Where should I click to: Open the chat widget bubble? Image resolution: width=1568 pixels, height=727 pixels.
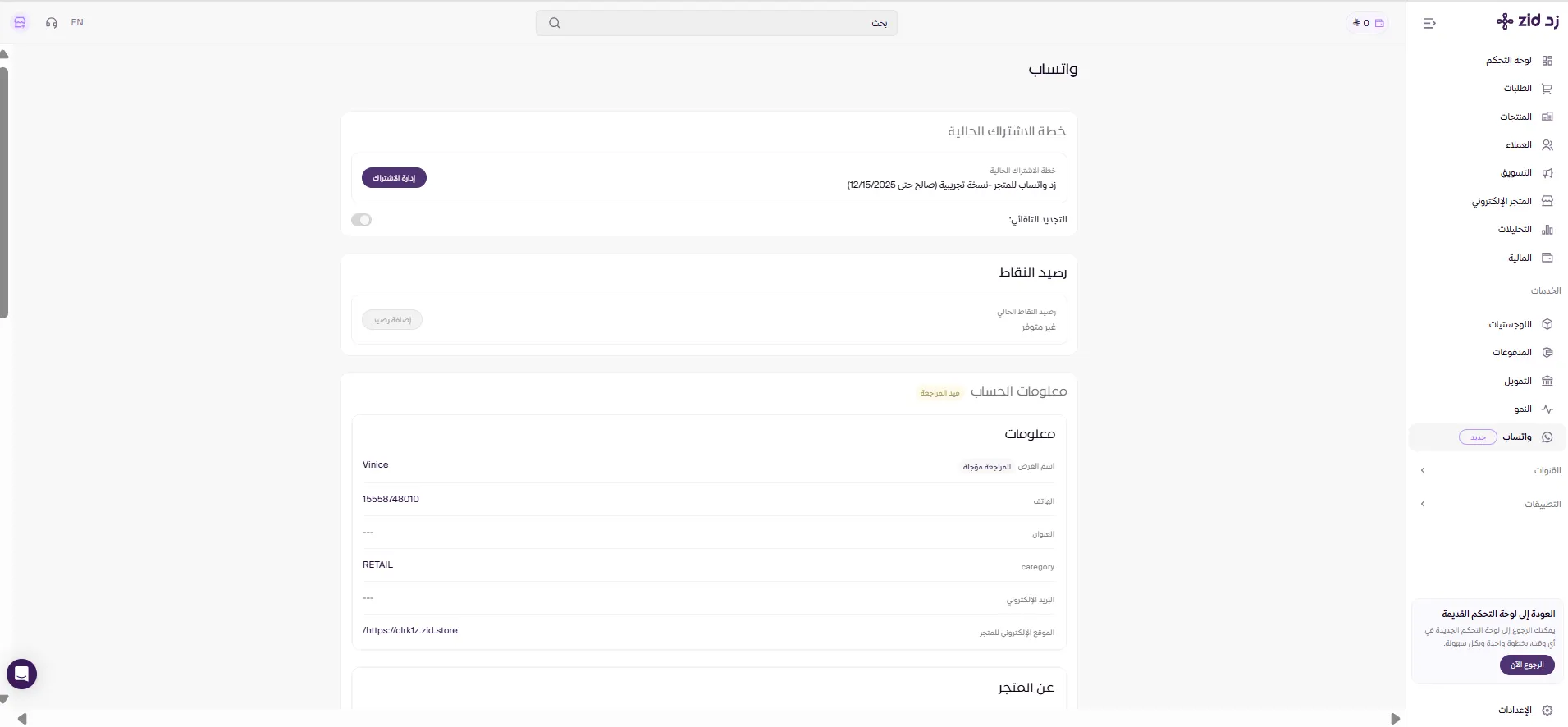(22, 674)
